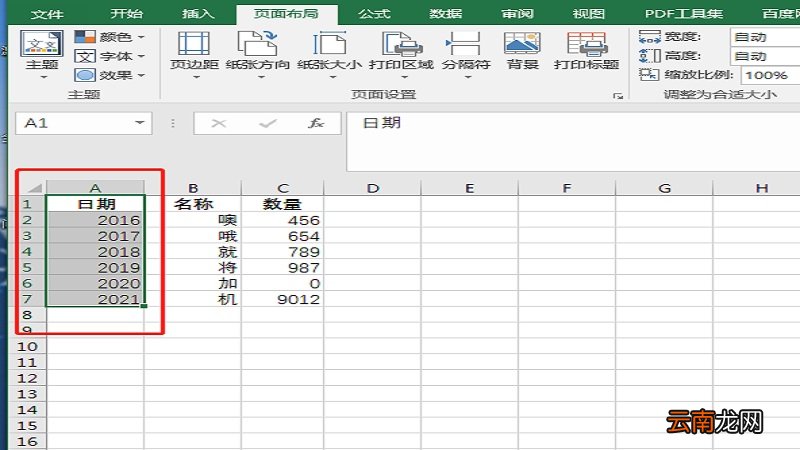Open Paper Size (纸张大小) icon
This screenshot has height=450, width=800.
pos(330,43)
